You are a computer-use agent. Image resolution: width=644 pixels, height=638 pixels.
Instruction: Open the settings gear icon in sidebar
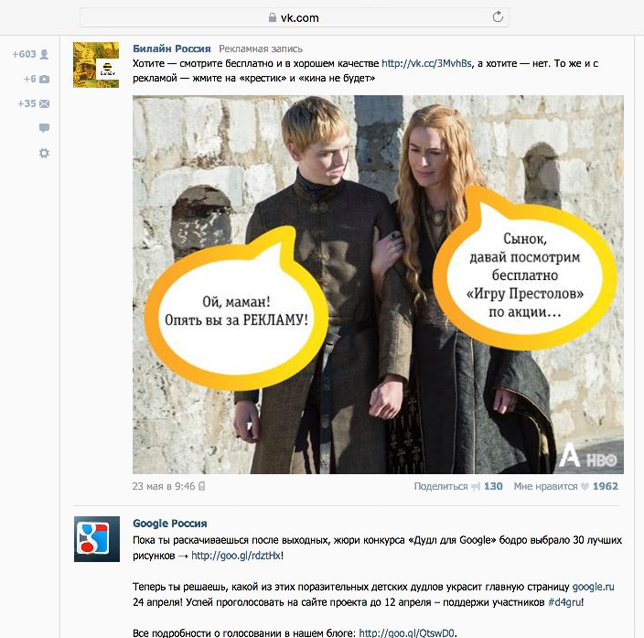point(44,153)
